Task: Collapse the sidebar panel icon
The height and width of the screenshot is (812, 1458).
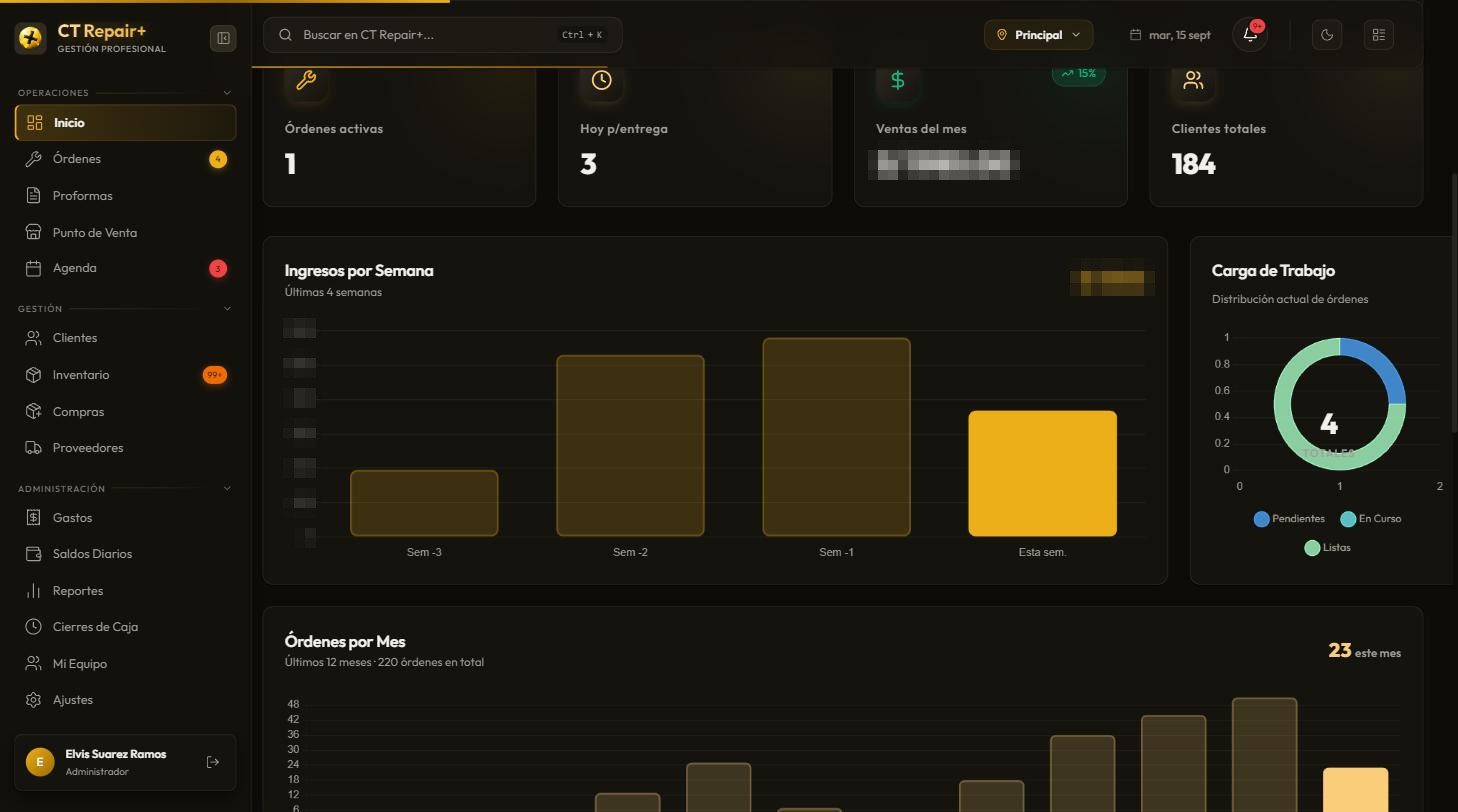Action: [x=223, y=38]
